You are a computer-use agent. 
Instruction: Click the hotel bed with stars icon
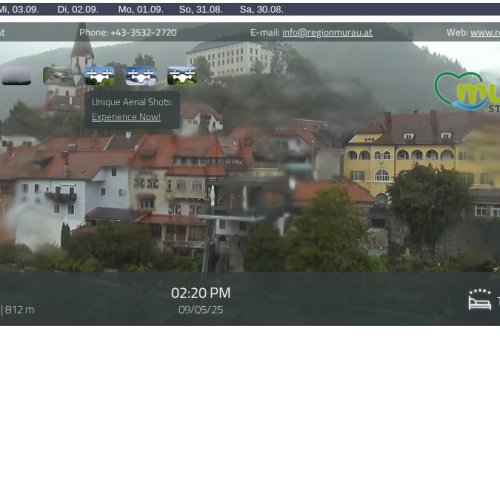click(480, 300)
